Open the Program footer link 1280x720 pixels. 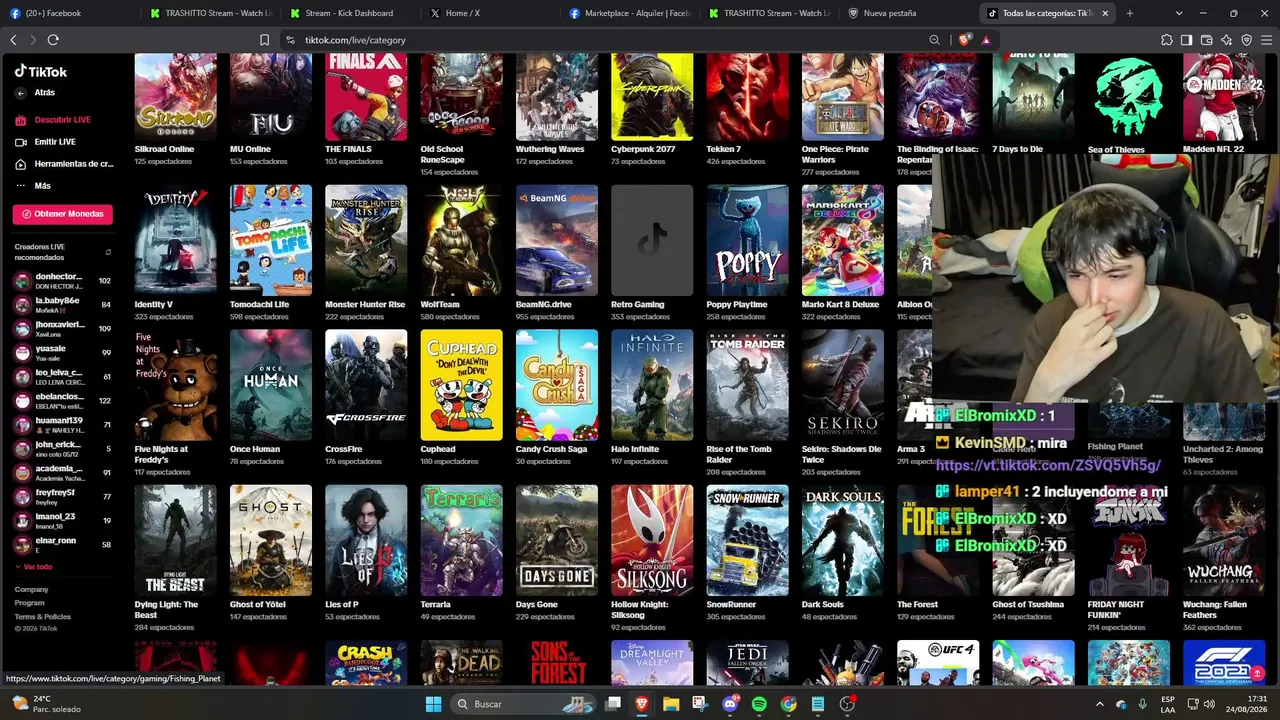click(29, 603)
